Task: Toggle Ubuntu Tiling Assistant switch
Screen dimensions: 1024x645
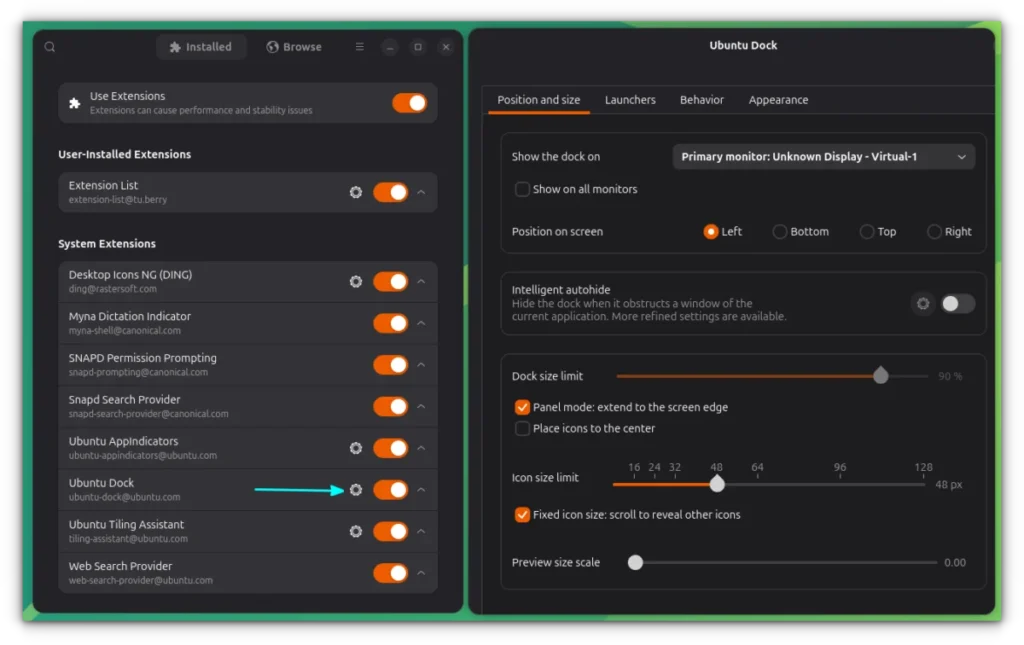Action: click(391, 531)
